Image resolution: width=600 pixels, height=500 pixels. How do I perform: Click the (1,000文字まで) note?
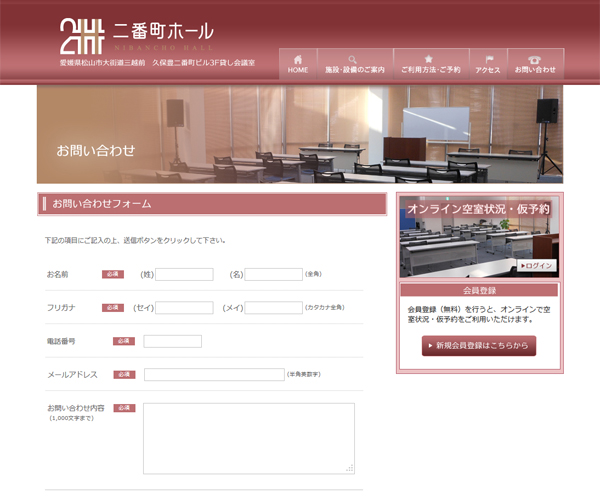click(x=71, y=418)
